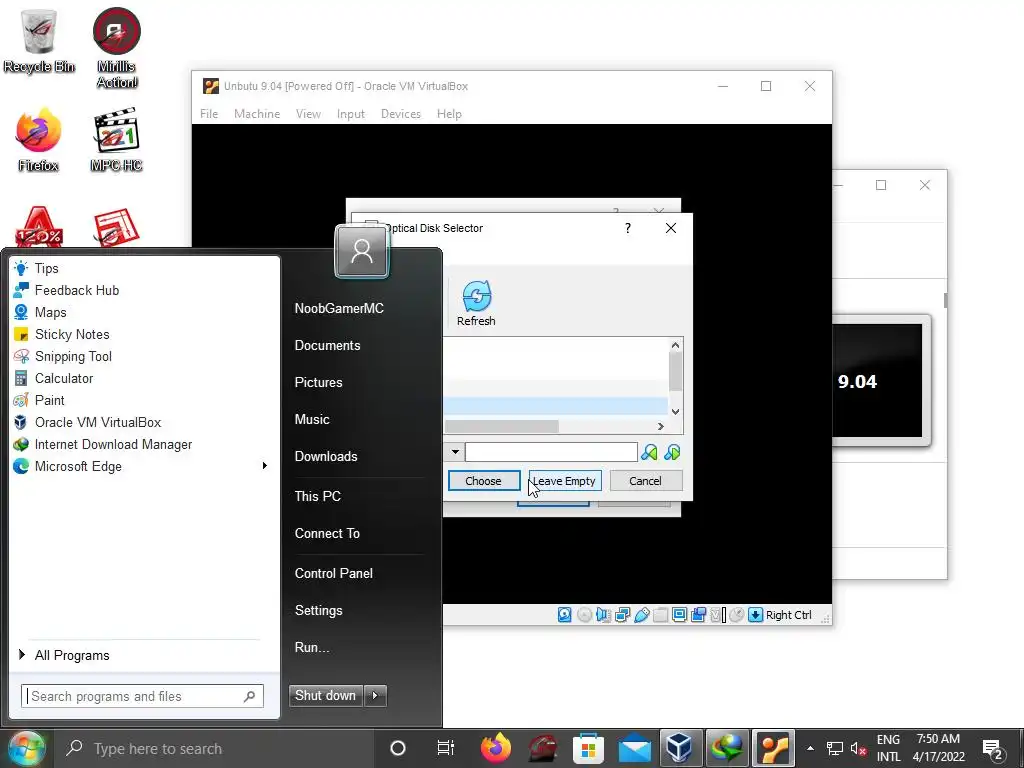The width and height of the screenshot is (1024, 768).
Task: Click Cancel in Optical Disk Selector
Action: [645, 481]
